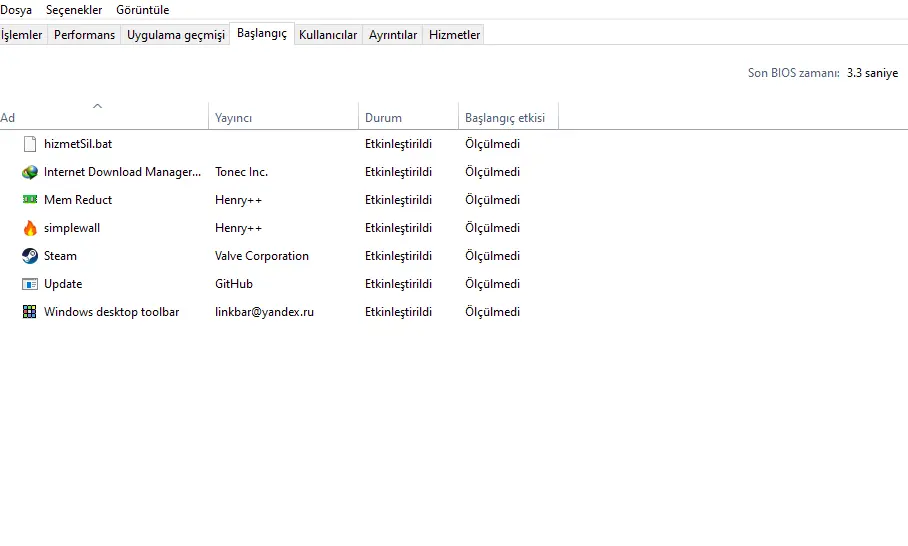This screenshot has width=908, height=546.
Task: Switch to the Kullanıcılar tab
Action: pos(328,35)
